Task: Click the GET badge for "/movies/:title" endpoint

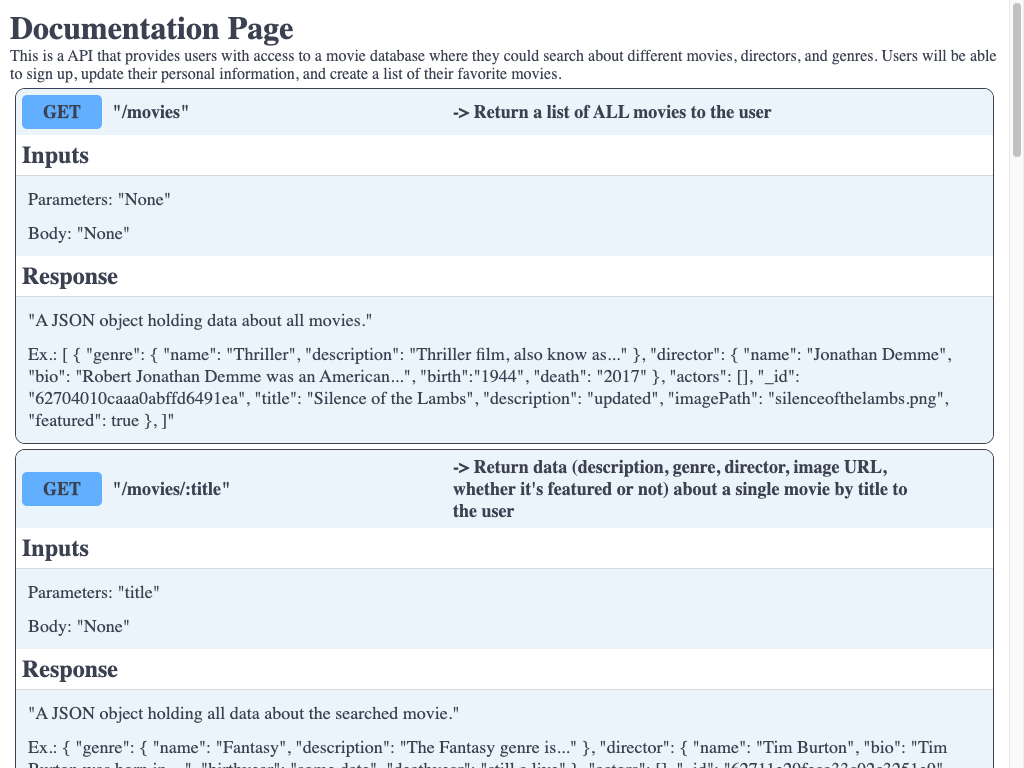Action: [62, 489]
